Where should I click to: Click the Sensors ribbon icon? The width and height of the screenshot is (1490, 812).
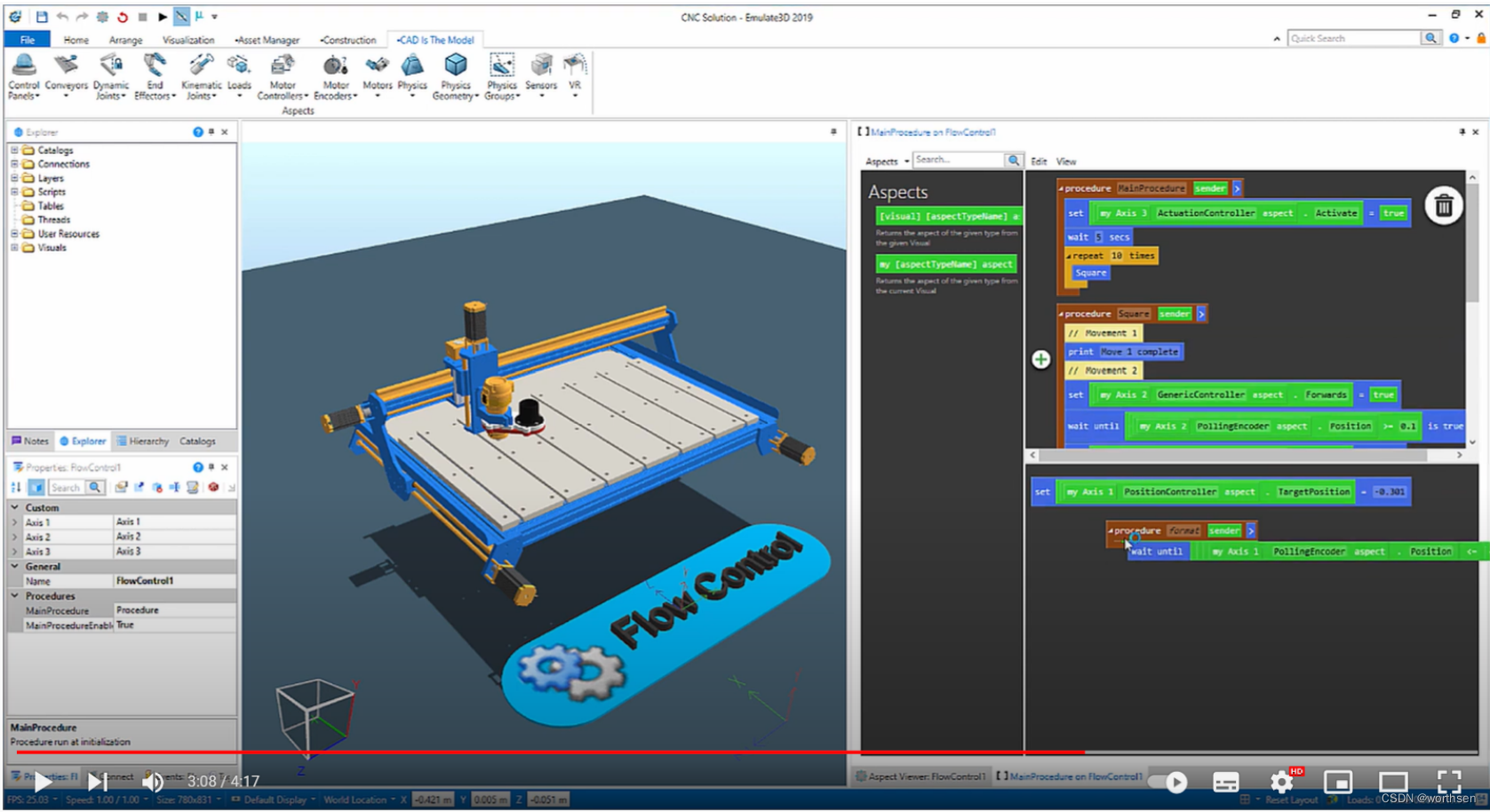point(541,75)
